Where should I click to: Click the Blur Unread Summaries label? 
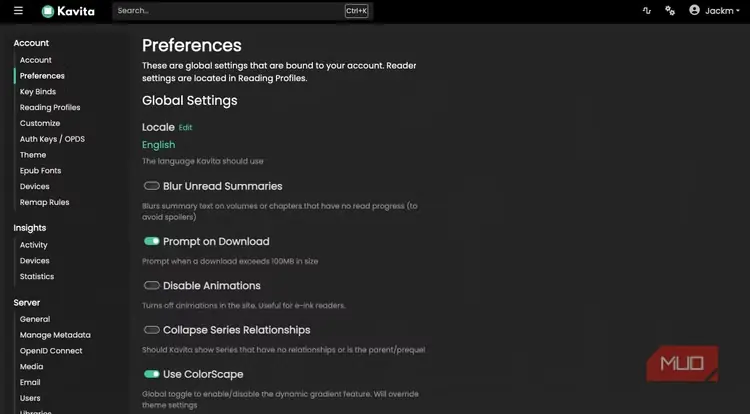tap(222, 186)
